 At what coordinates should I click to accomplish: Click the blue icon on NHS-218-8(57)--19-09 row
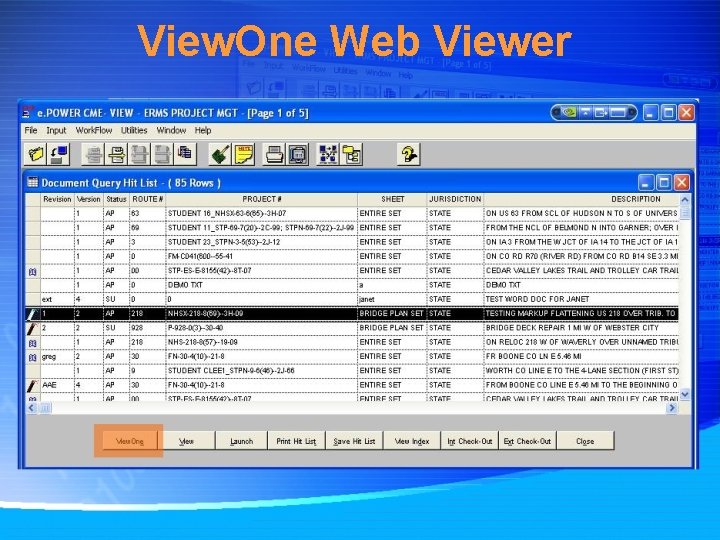point(33,343)
